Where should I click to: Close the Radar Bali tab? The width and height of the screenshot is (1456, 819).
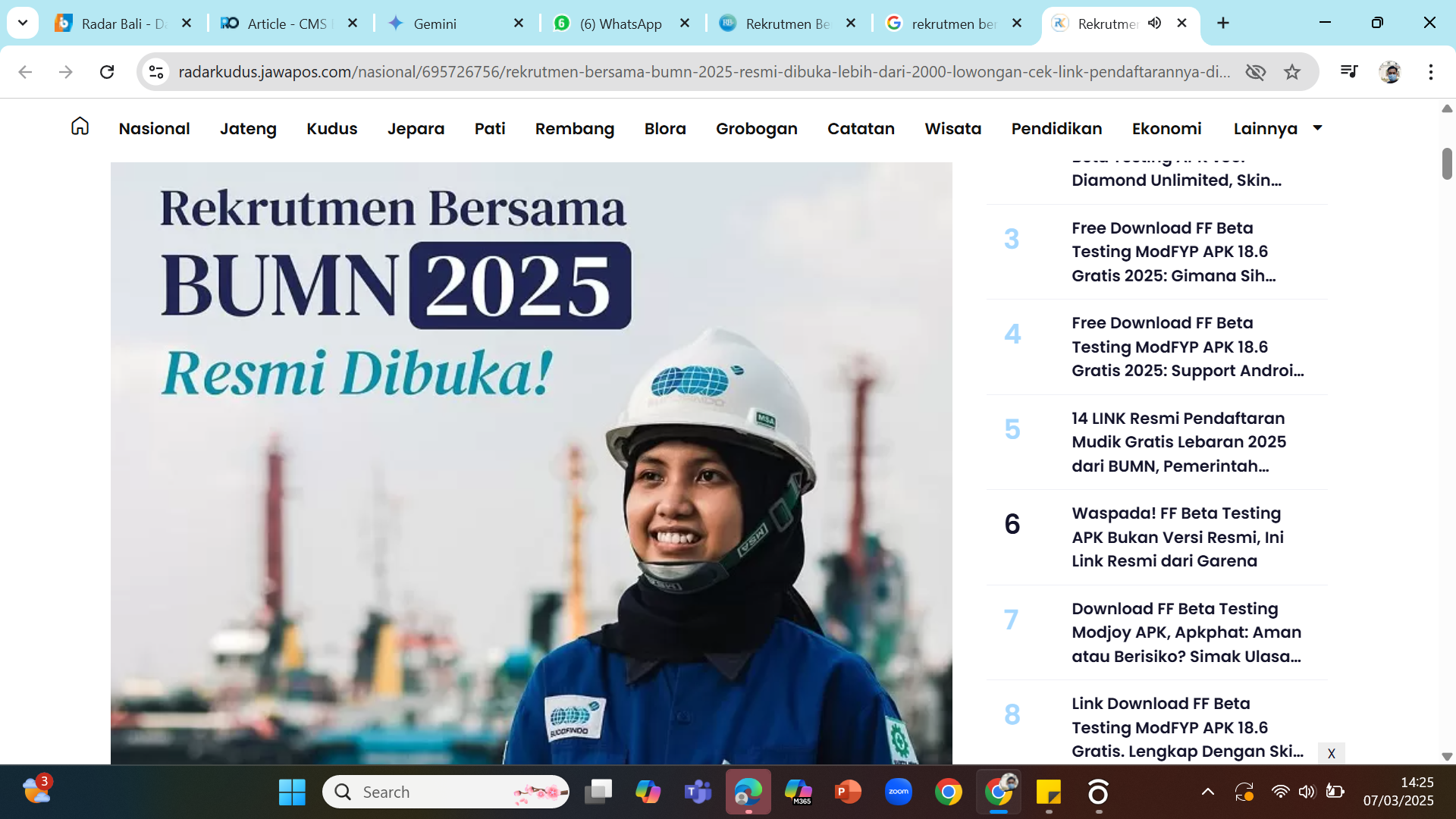click(x=187, y=24)
